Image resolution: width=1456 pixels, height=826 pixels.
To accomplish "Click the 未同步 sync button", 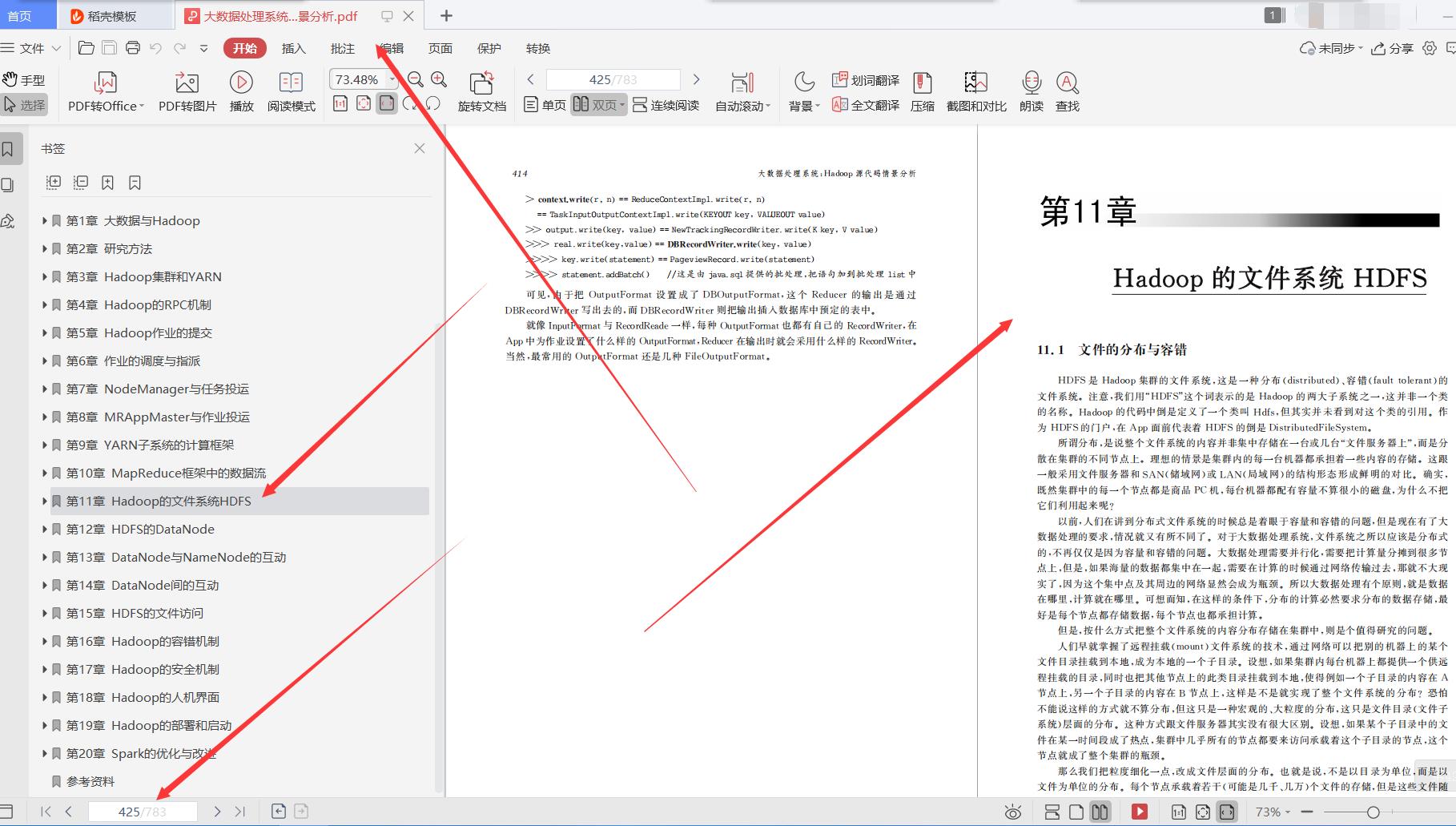I will tap(1330, 48).
